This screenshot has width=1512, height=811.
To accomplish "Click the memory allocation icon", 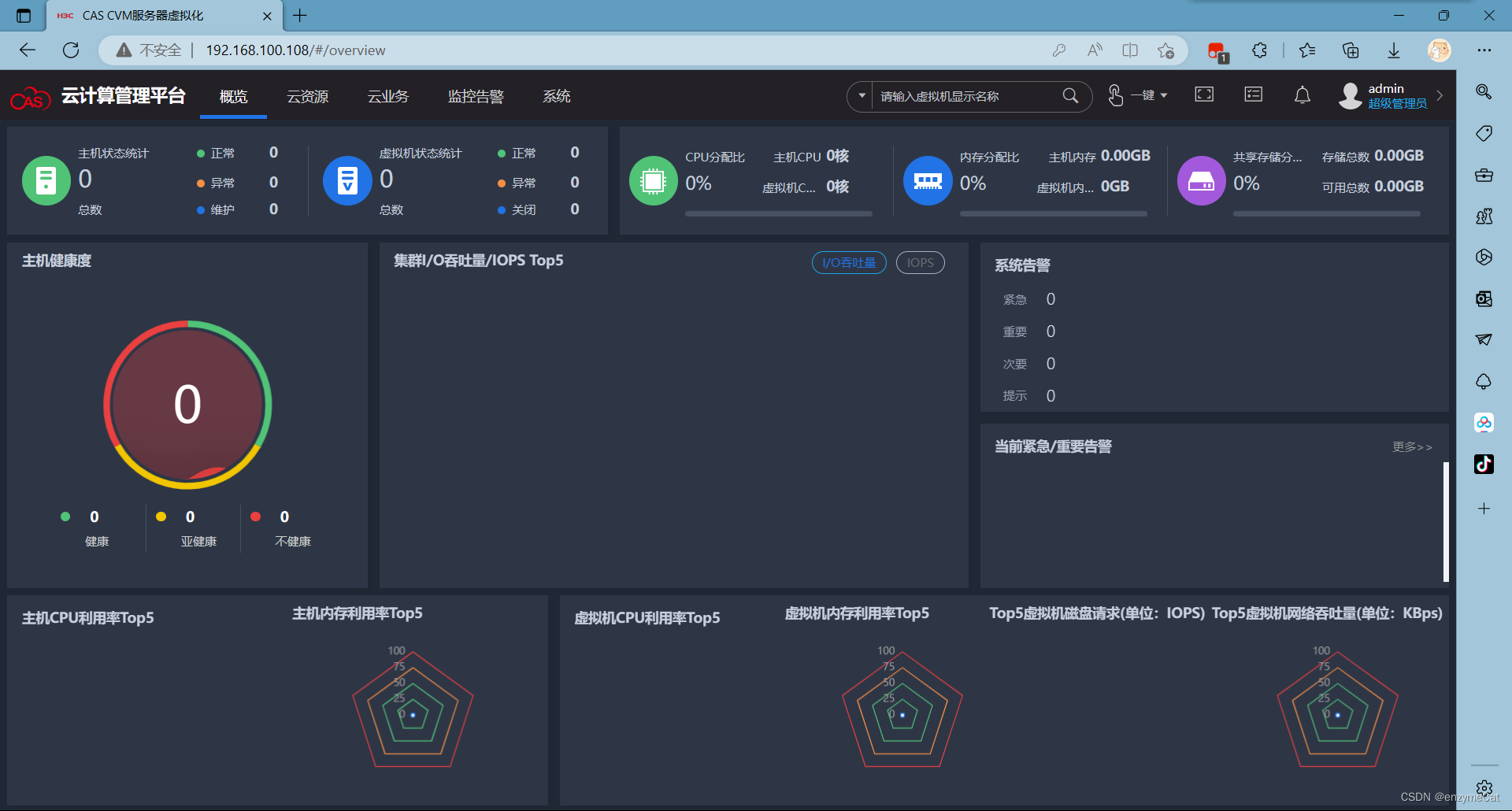I will [927, 180].
